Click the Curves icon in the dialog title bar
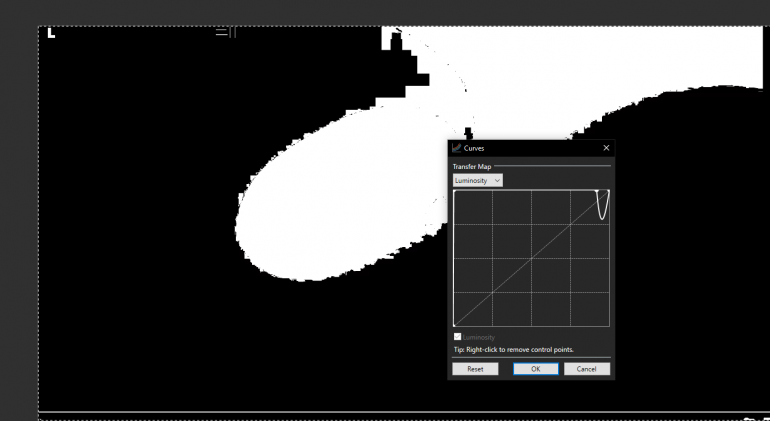This screenshot has width=770, height=421. tap(456, 148)
